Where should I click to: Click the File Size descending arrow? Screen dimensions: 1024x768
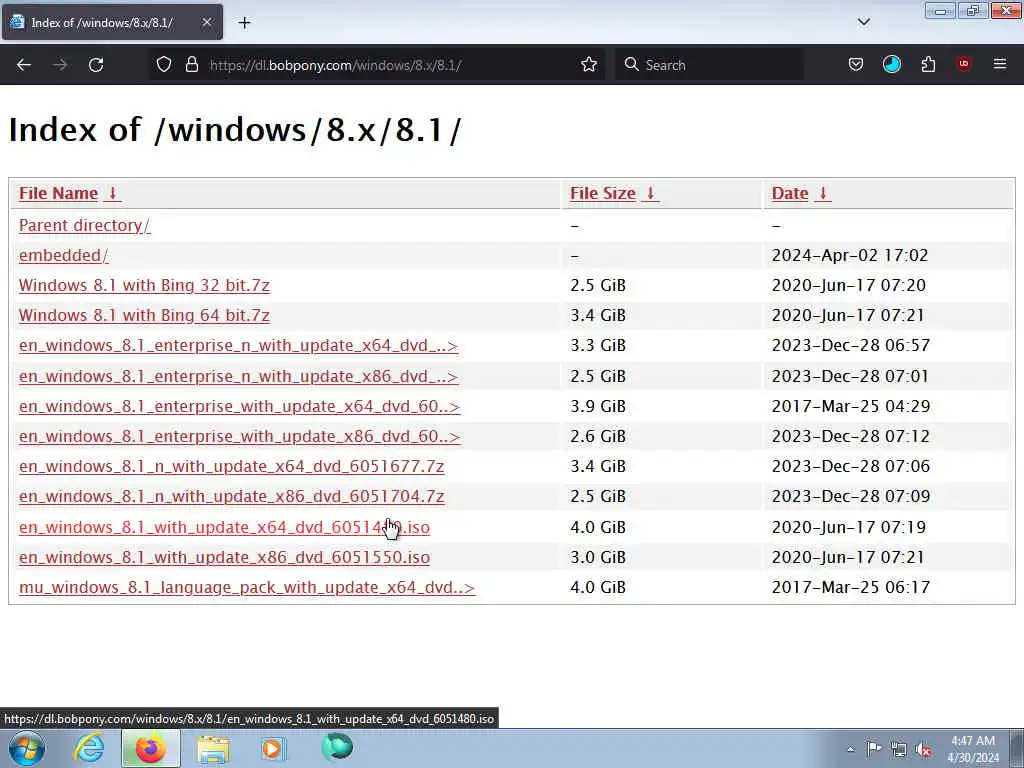tap(650, 193)
